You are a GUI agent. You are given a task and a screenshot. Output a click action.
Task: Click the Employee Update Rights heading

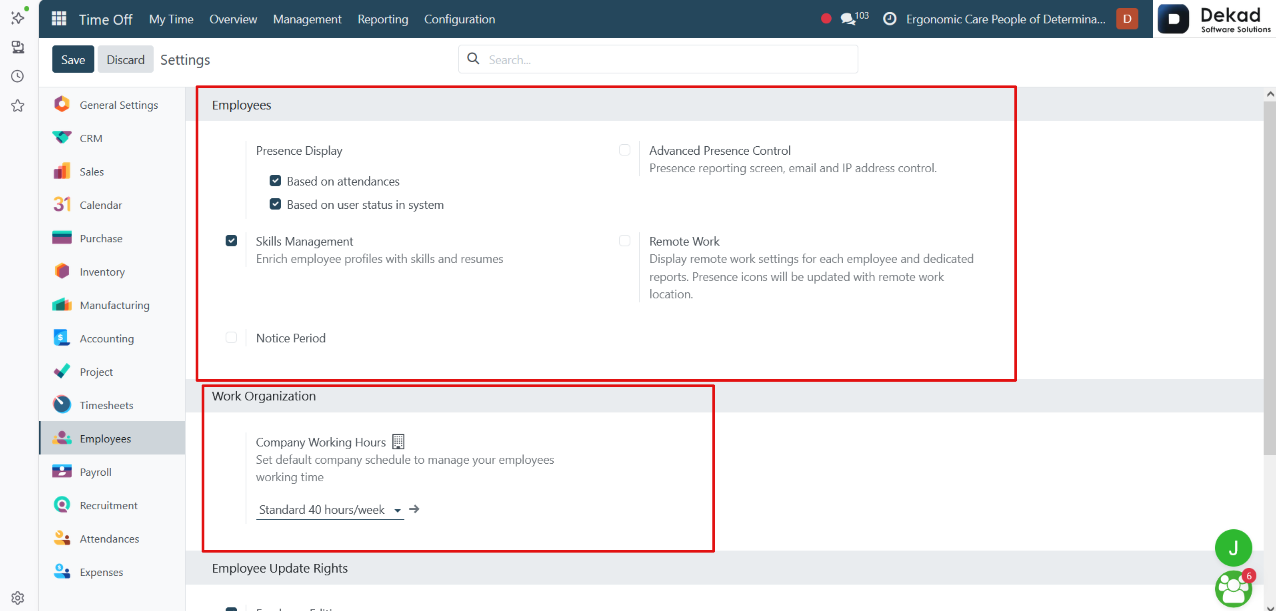[x=280, y=568]
